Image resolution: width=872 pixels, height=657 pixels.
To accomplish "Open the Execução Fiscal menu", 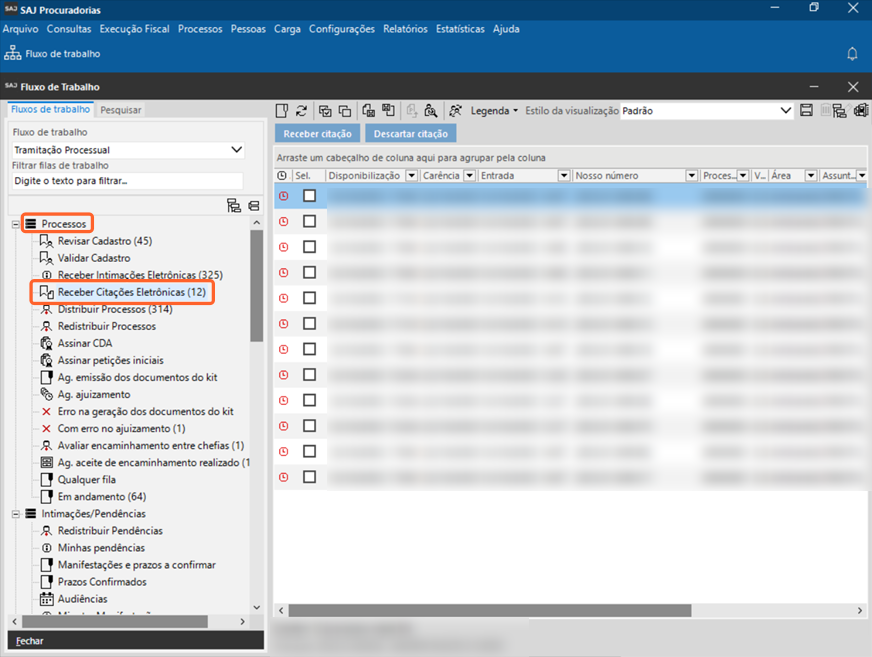I will pyautogui.click(x=135, y=29).
